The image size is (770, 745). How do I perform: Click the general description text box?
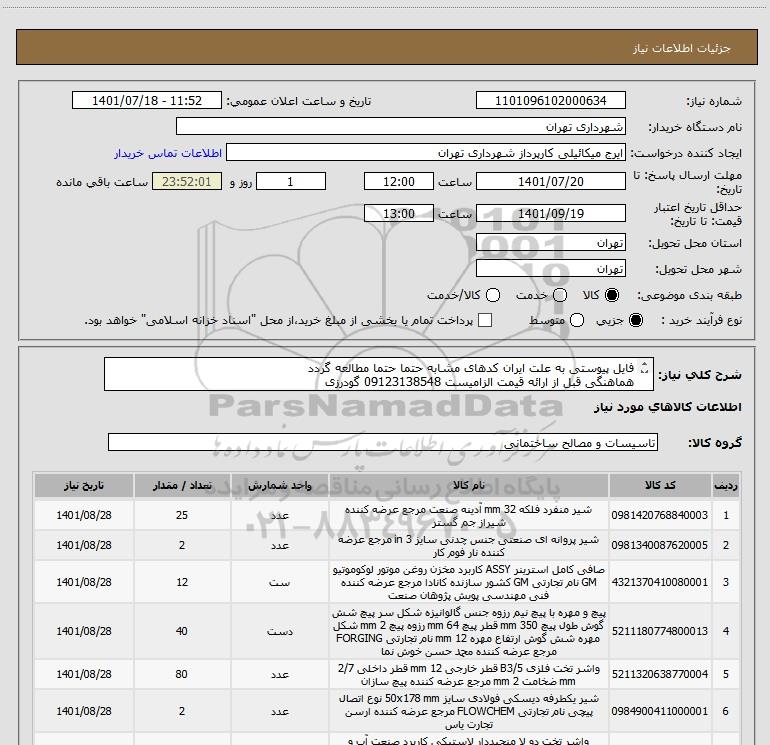click(379, 375)
